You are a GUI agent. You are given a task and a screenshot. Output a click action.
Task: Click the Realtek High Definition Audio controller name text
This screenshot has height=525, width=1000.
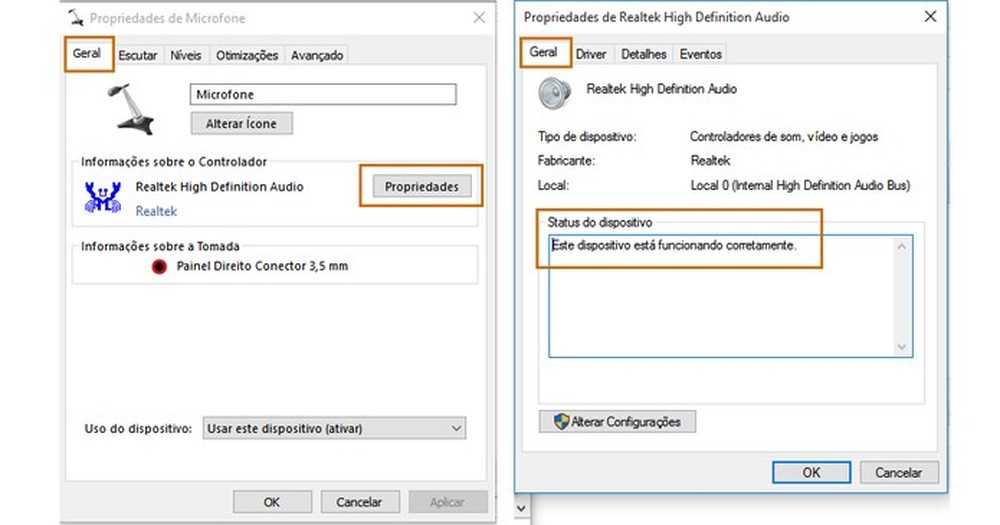219,187
